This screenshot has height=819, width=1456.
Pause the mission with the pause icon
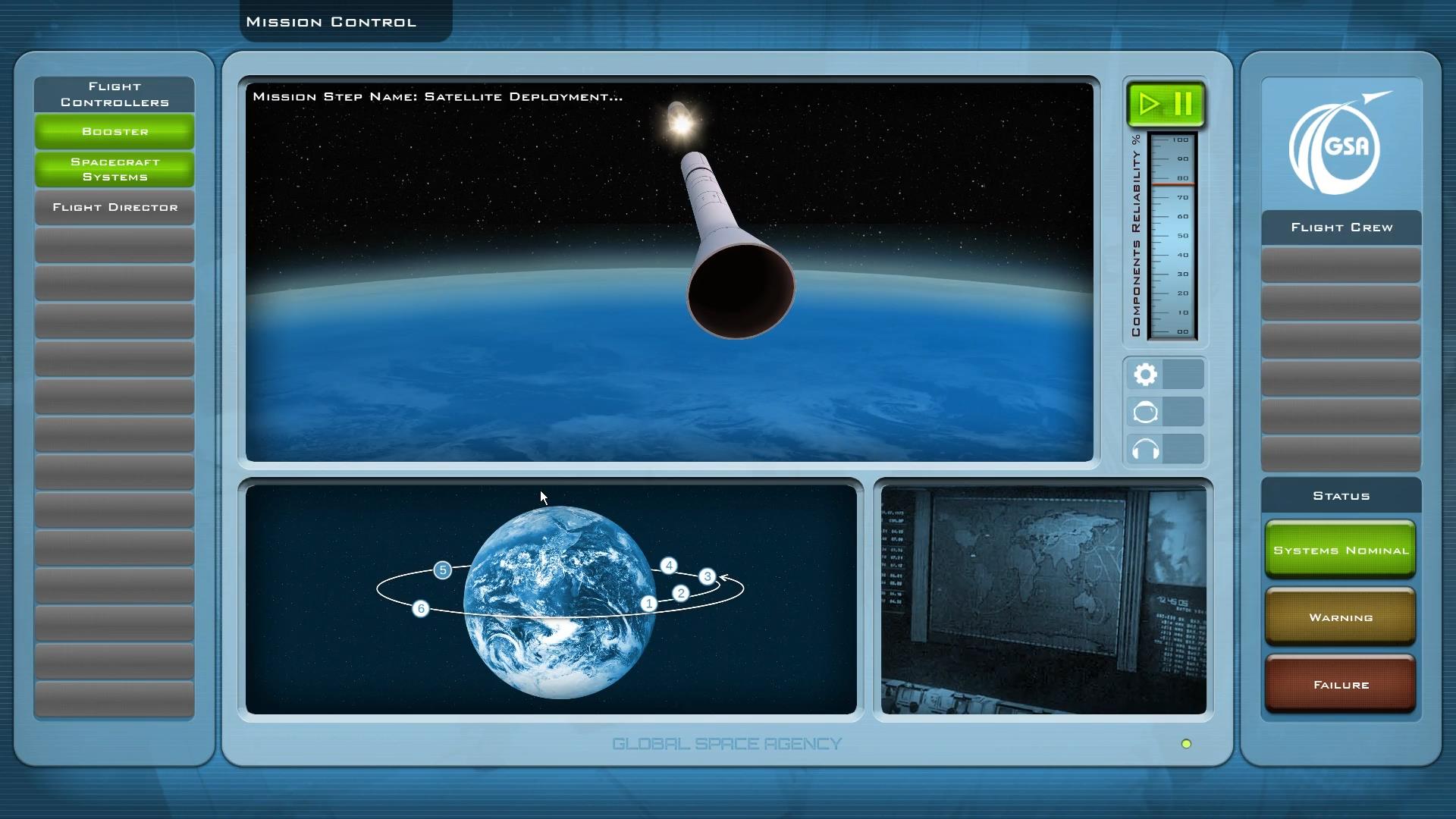tap(1184, 104)
